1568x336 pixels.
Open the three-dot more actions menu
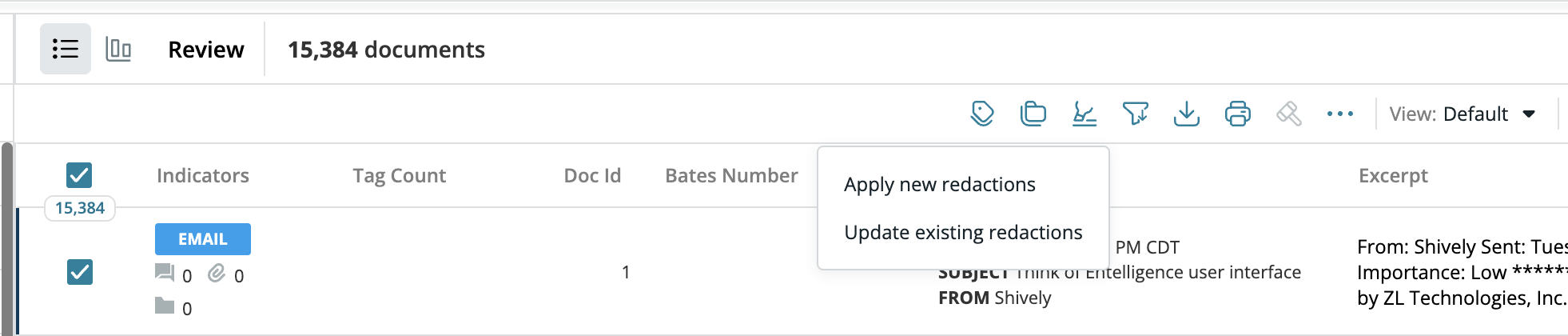click(x=1340, y=114)
